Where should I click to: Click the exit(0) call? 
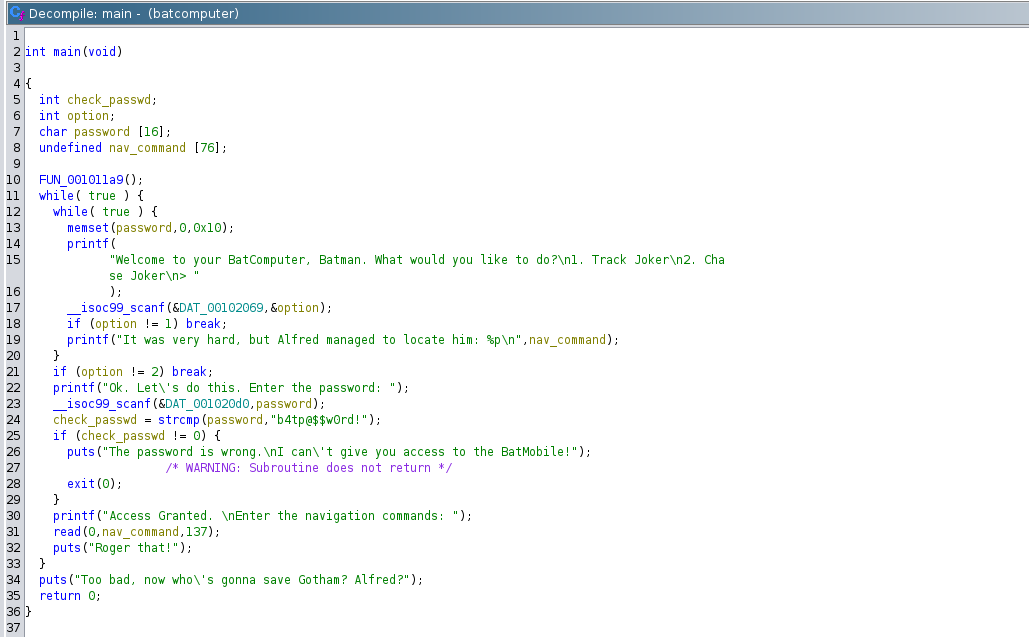point(92,484)
